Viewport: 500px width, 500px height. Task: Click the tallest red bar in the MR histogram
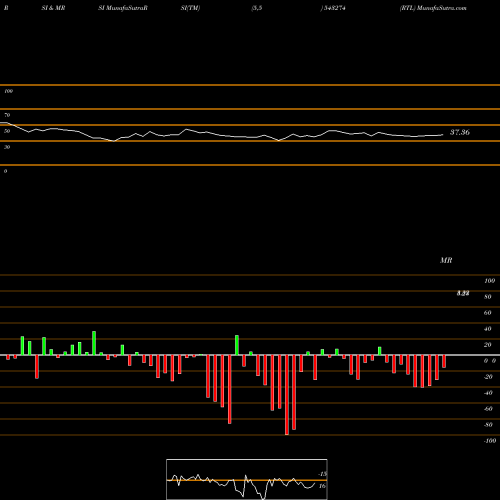(x=287, y=395)
